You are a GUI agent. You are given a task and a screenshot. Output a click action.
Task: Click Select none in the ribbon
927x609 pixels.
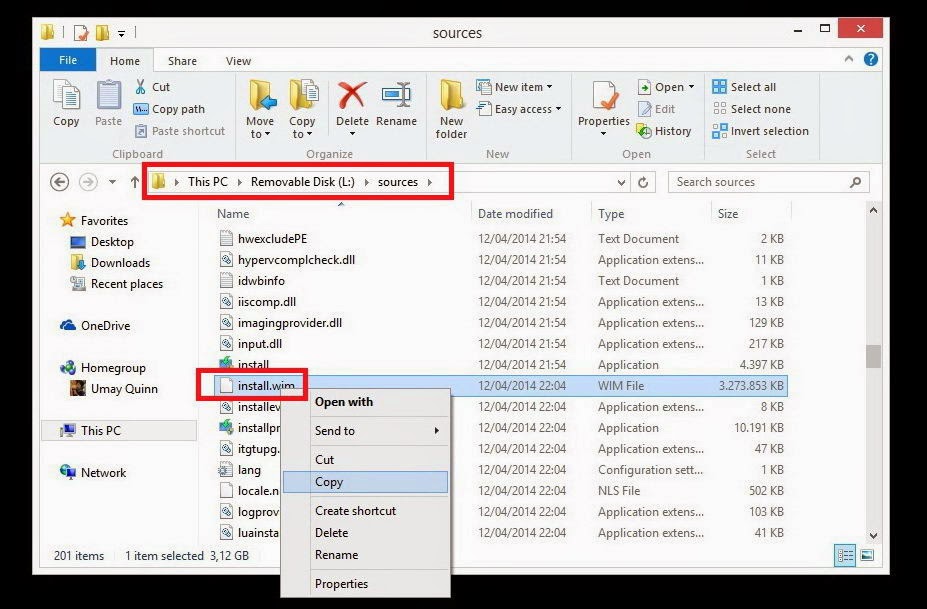(751, 109)
